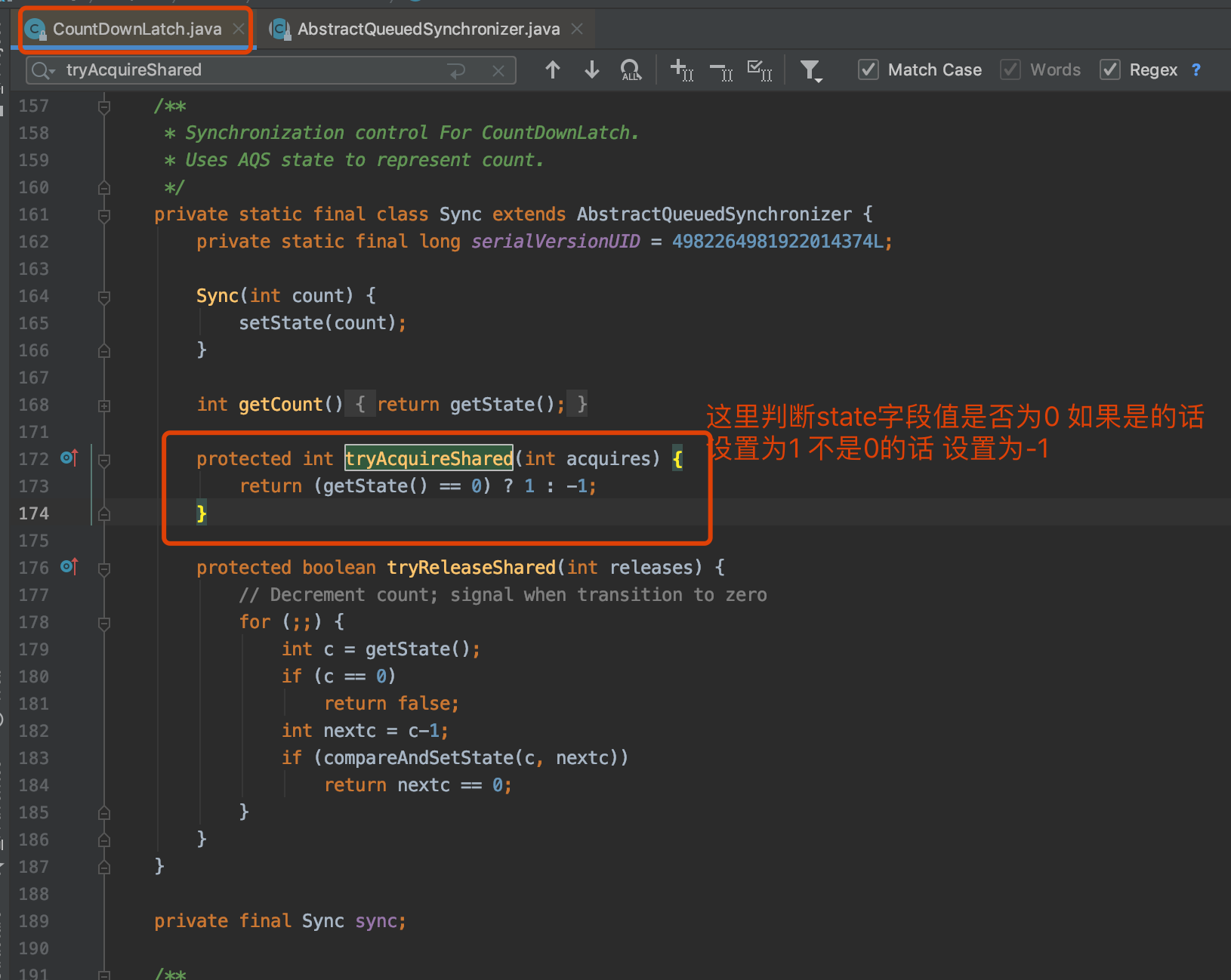Add selection for next occurrence icon
Screen dimensions: 1231x980
[682, 70]
